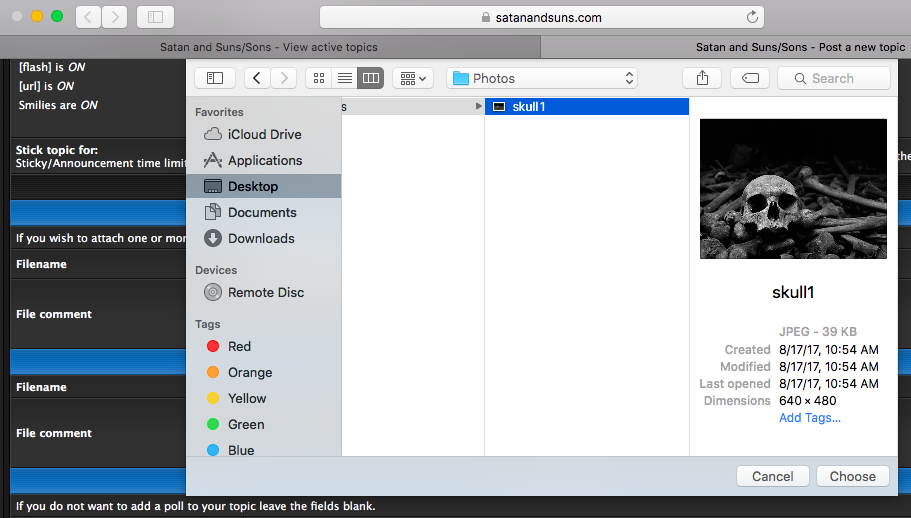
Task: Select the Red tag in sidebar
Action: (x=240, y=346)
